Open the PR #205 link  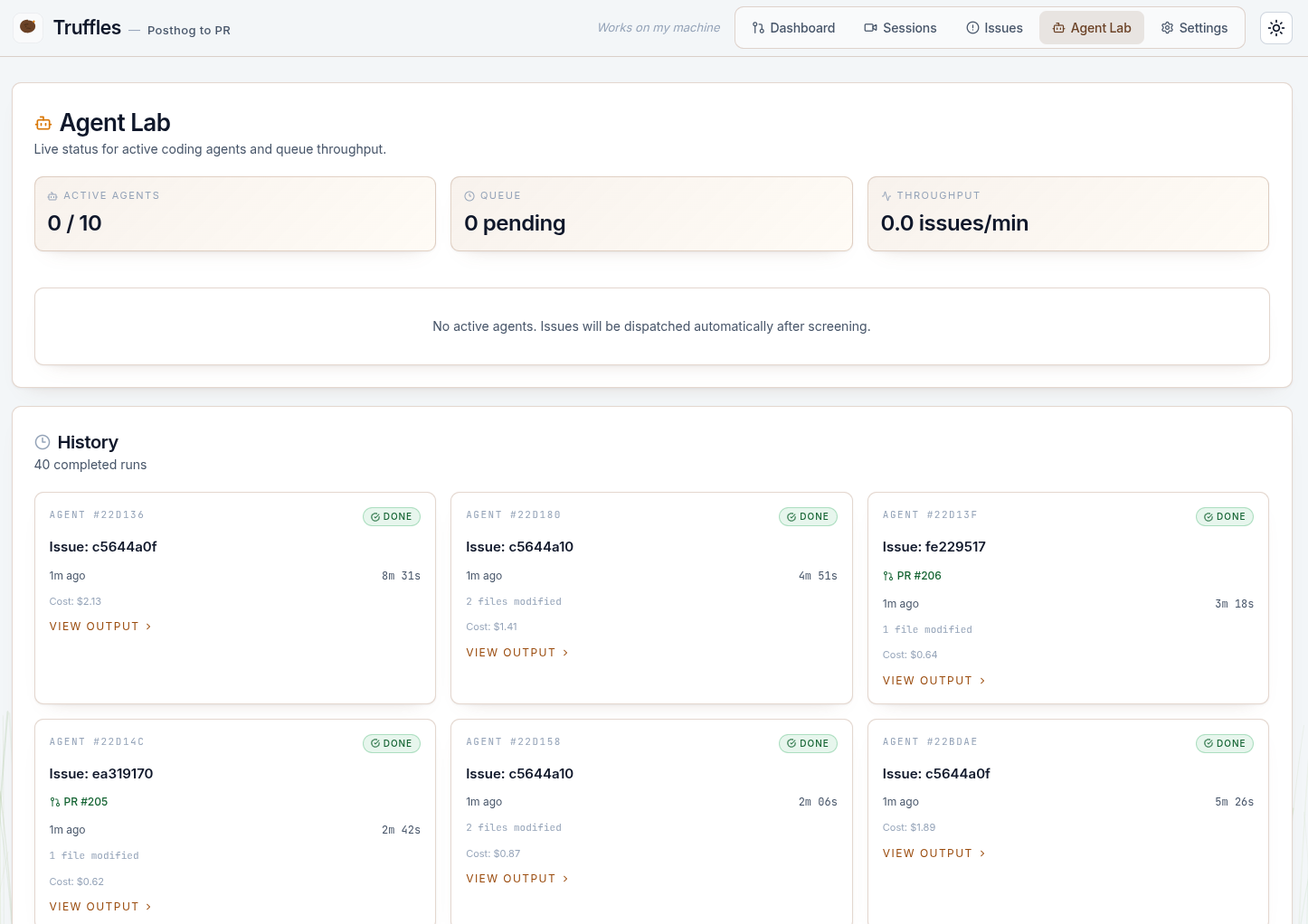pos(79,802)
